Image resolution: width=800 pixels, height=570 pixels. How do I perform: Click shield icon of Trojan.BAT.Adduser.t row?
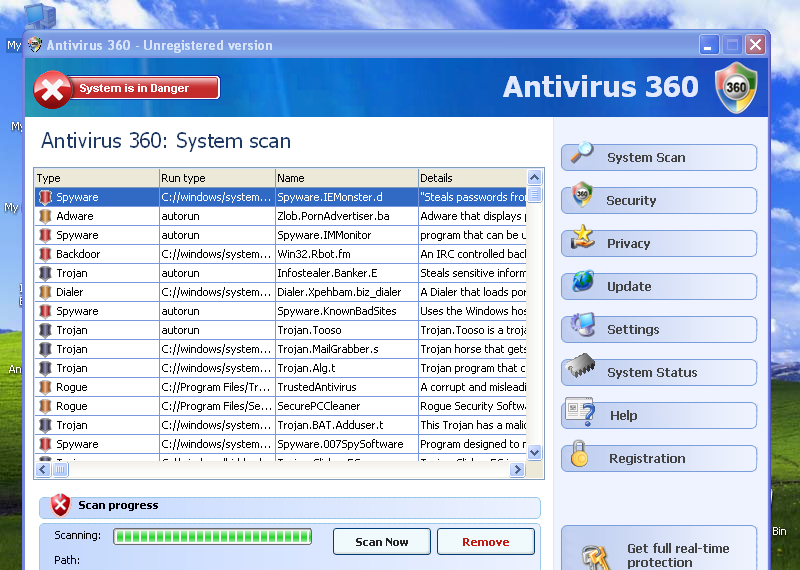[x=45, y=426]
